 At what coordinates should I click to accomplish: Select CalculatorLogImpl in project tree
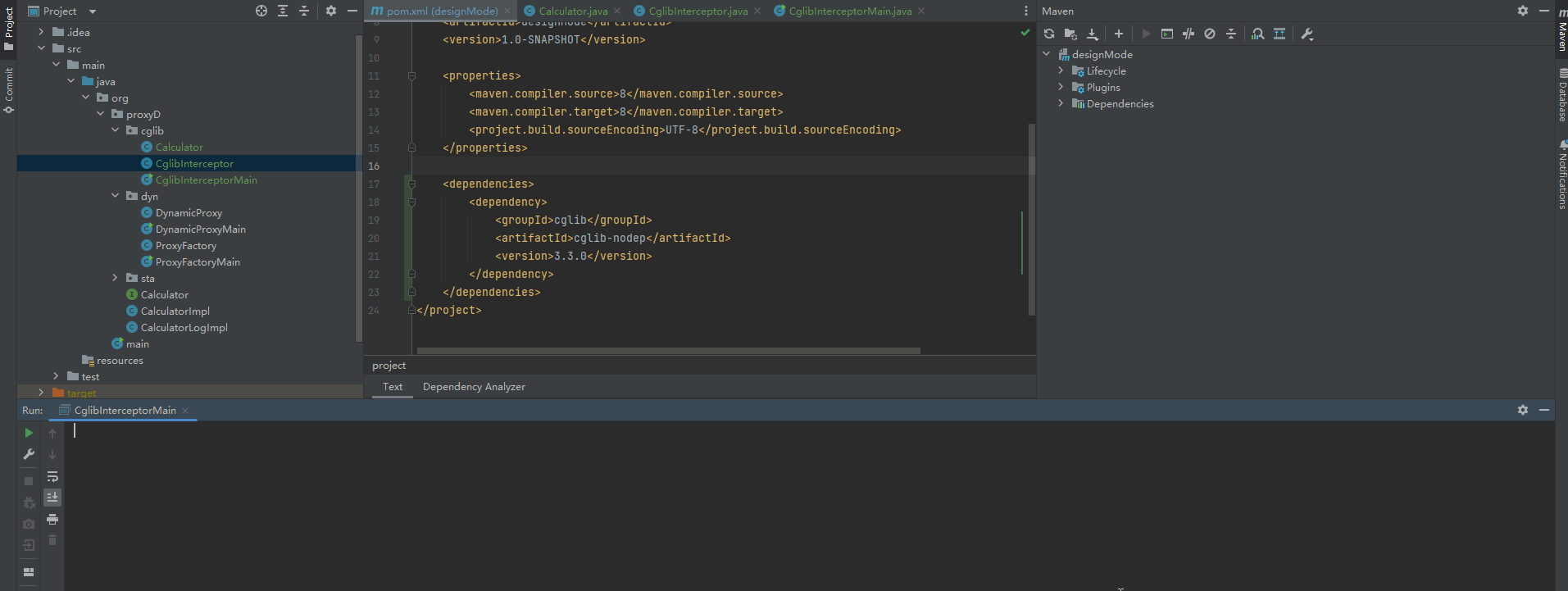tap(184, 327)
